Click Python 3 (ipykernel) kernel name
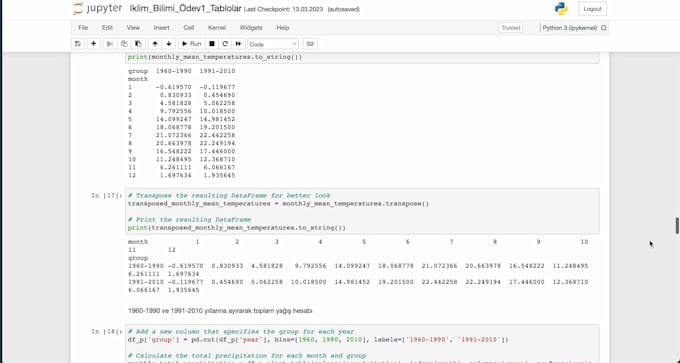Image resolution: width=680 pixels, height=363 pixels. pos(570,28)
